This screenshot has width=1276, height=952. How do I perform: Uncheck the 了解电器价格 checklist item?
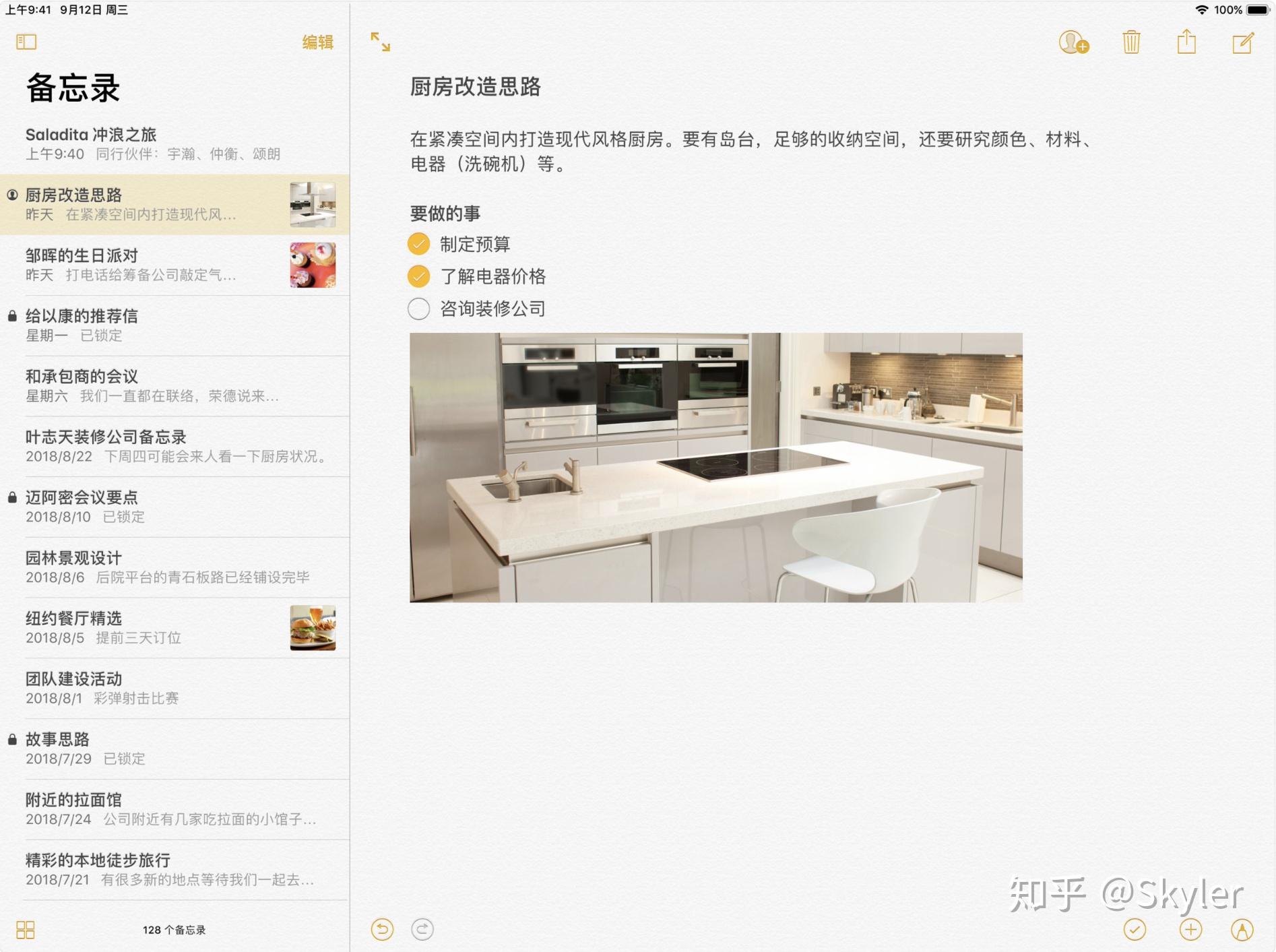(418, 276)
